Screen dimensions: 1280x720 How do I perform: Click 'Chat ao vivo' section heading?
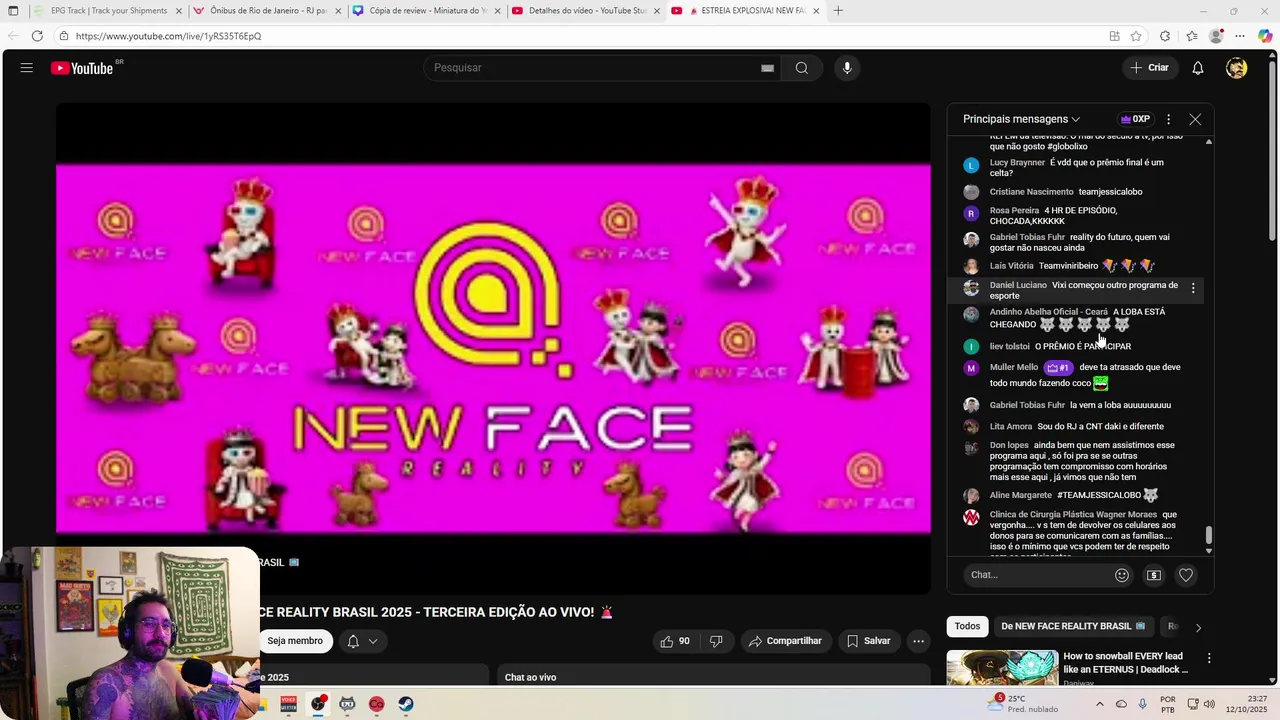530,677
